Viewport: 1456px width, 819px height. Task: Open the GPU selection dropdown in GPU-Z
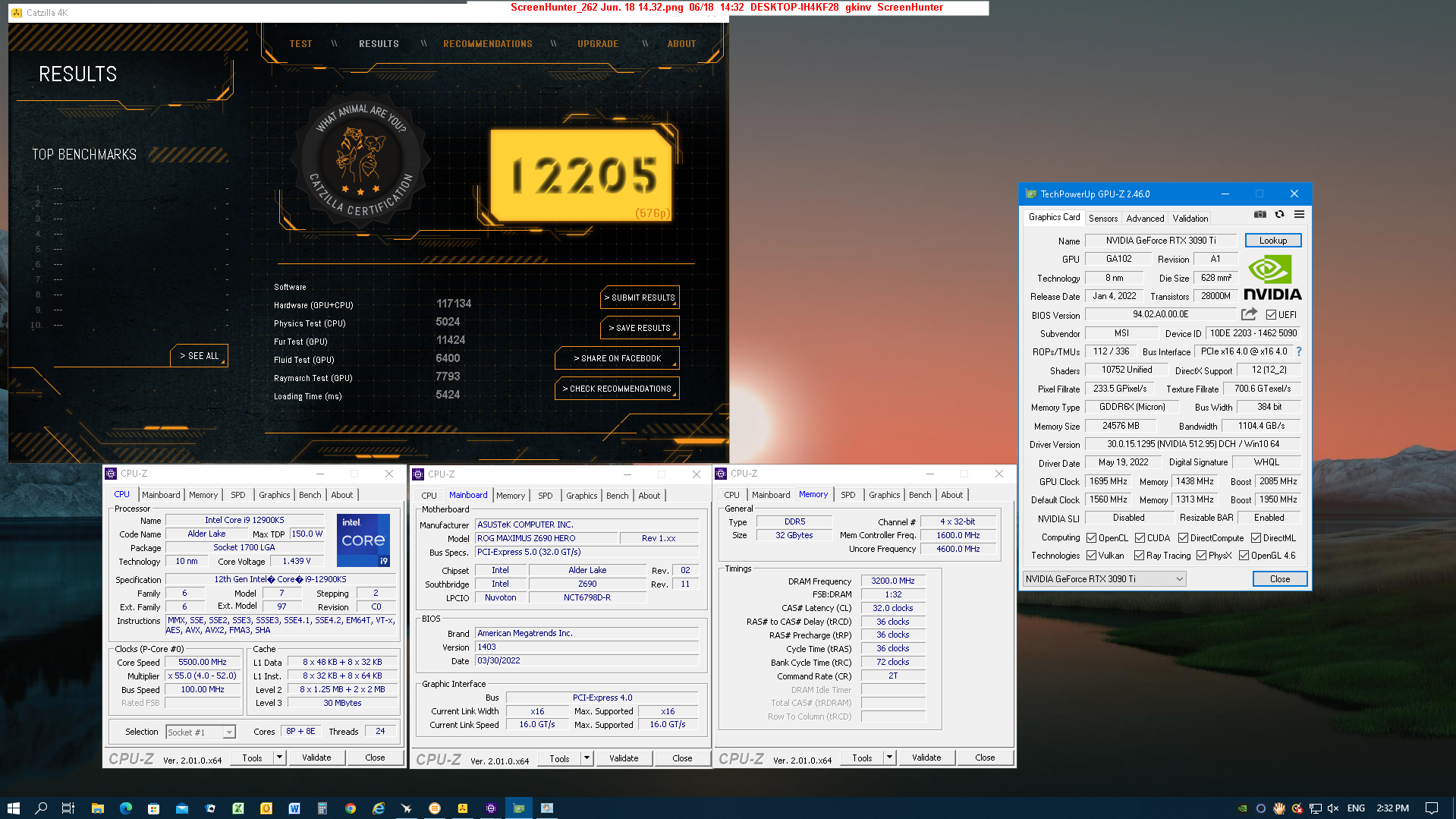1104,578
